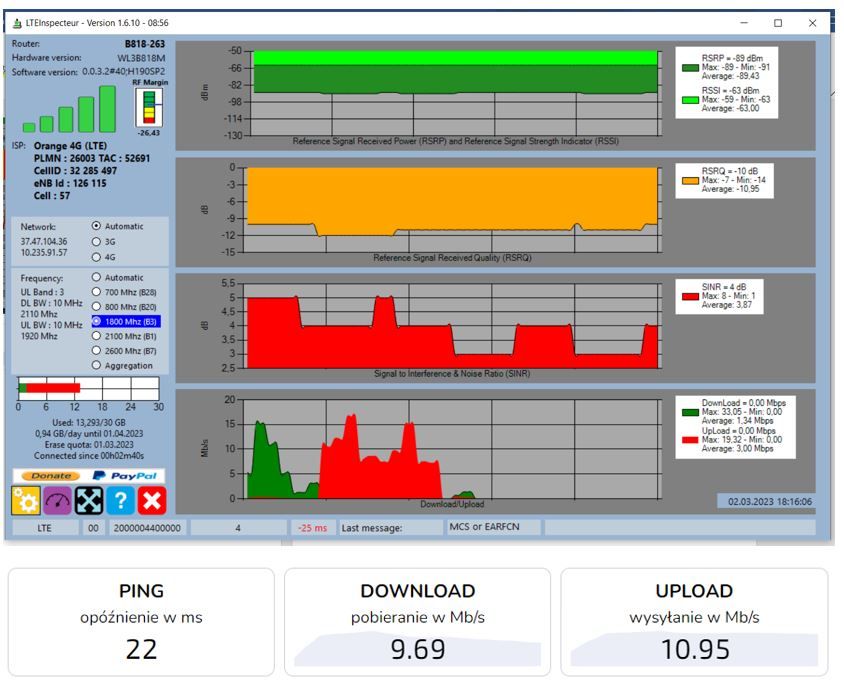Open help with the question mark icon
The height and width of the screenshot is (685, 844).
121,500
